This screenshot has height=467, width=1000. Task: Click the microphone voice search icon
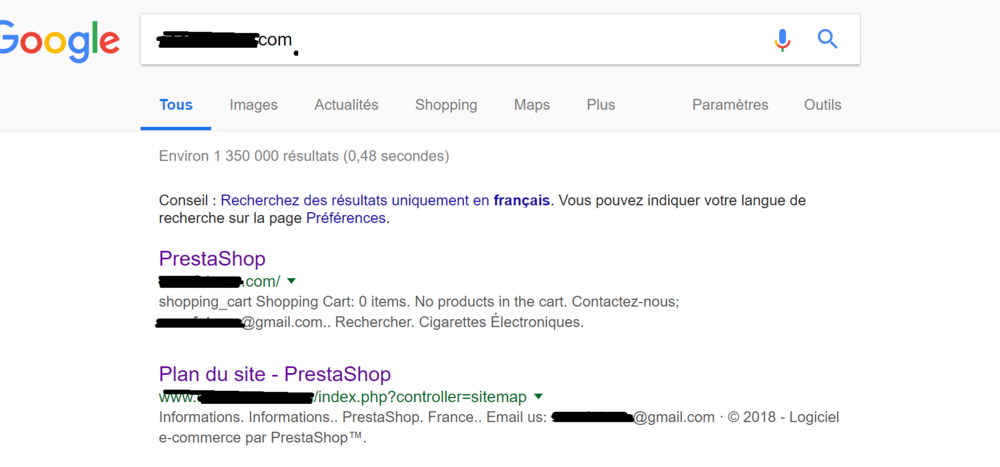[782, 40]
